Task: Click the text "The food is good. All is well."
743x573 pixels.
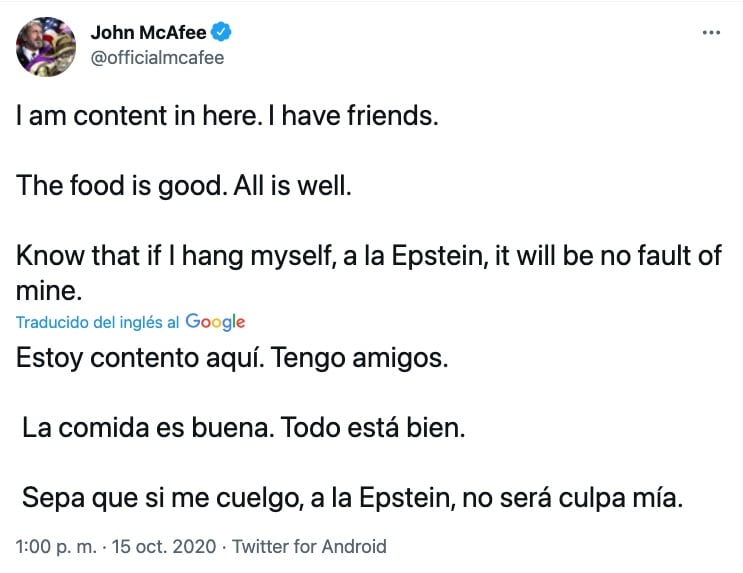Action: tap(184, 186)
